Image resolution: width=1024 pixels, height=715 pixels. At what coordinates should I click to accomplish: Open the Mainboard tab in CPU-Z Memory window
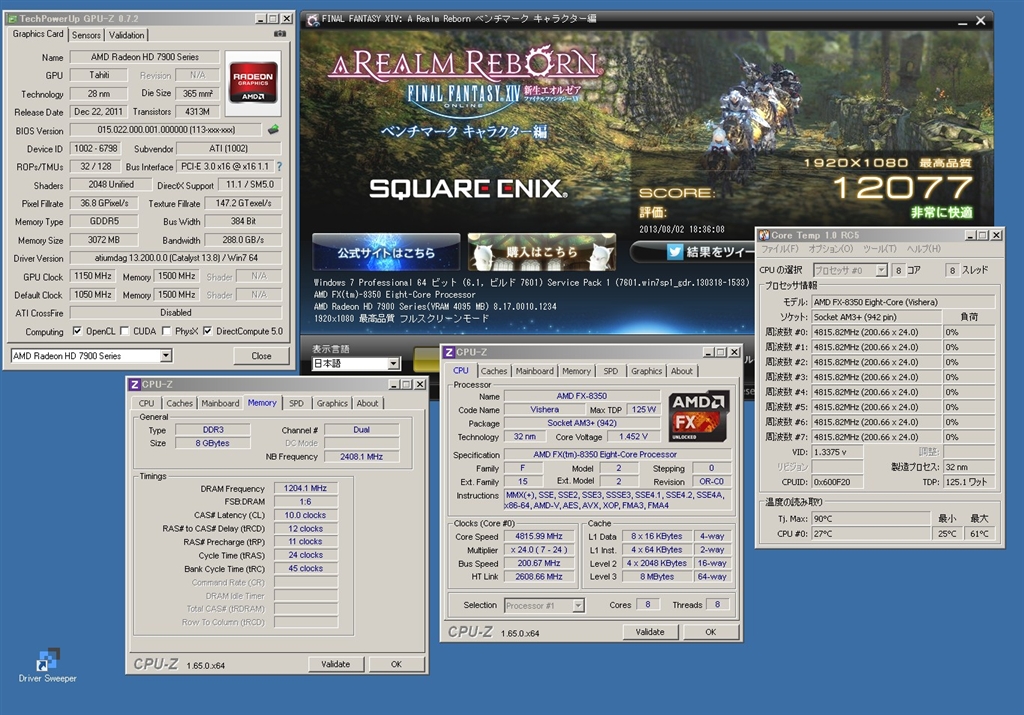(220, 404)
